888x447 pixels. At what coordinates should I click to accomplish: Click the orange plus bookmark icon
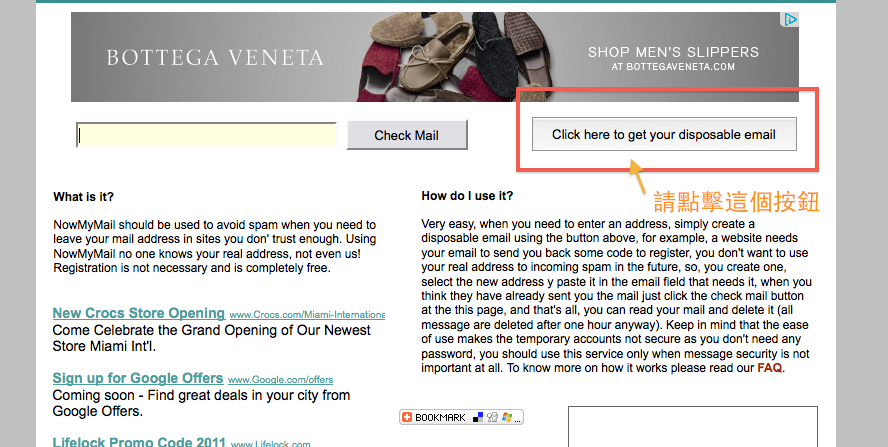point(407,417)
